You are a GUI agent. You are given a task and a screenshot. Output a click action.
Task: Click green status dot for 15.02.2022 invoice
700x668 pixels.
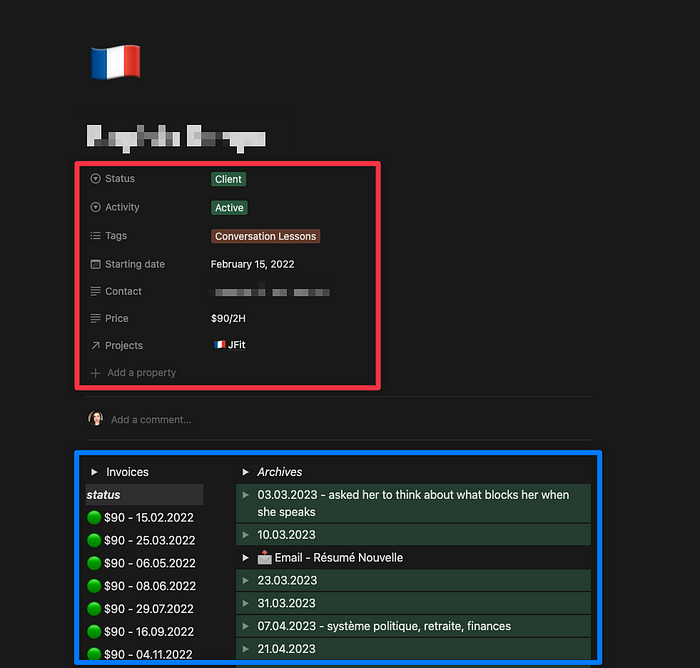click(94, 517)
